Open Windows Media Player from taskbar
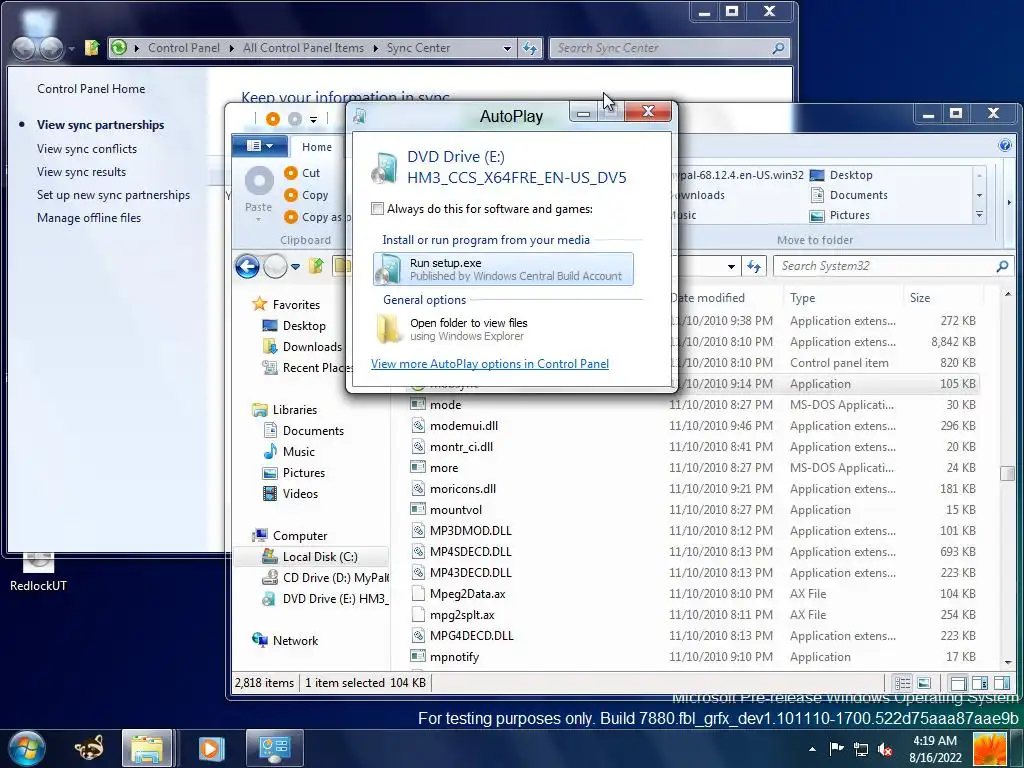This screenshot has width=1024, height=768. coord(210,748)
